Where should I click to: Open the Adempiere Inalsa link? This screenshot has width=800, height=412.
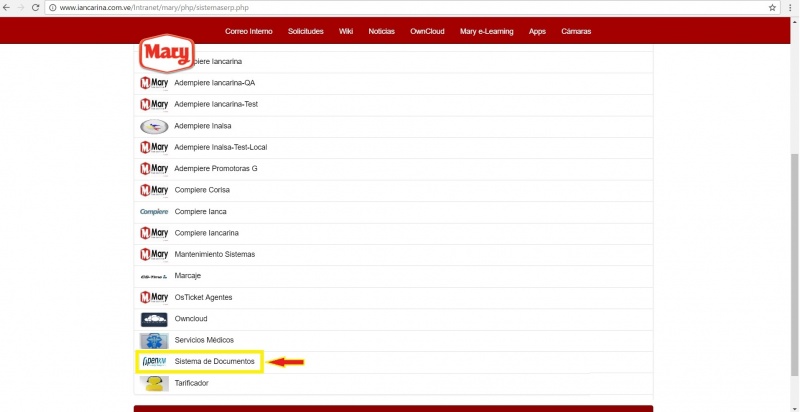(x=203, y=126)
